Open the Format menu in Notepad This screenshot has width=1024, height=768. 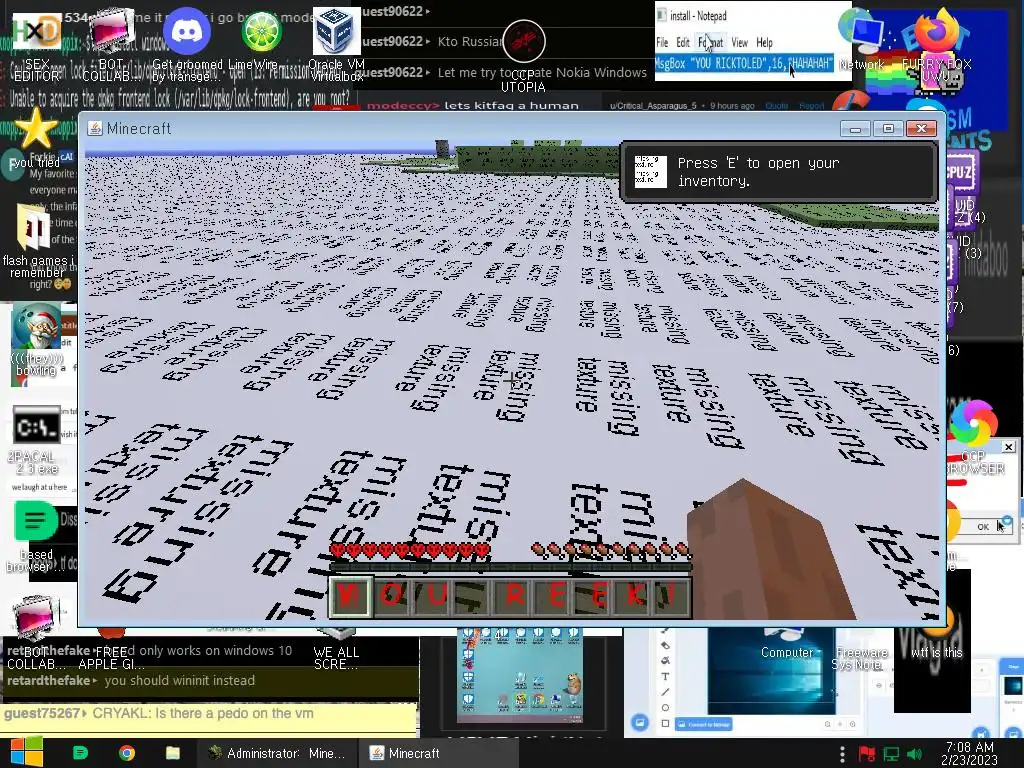(x=710, y=42)
